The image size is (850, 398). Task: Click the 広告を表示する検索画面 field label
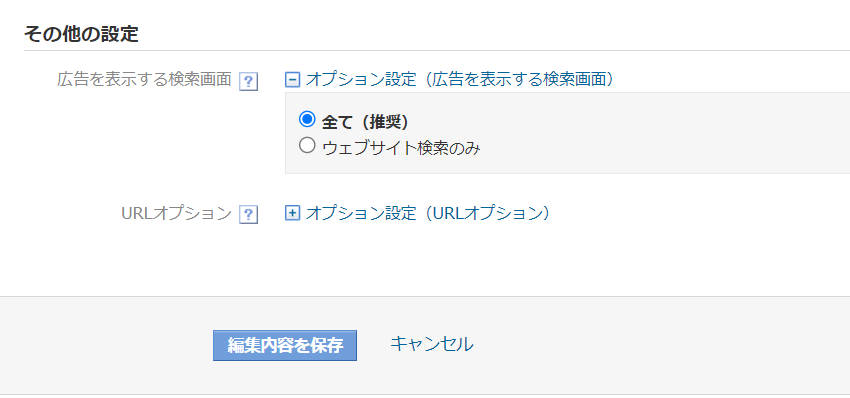(144, 80)
